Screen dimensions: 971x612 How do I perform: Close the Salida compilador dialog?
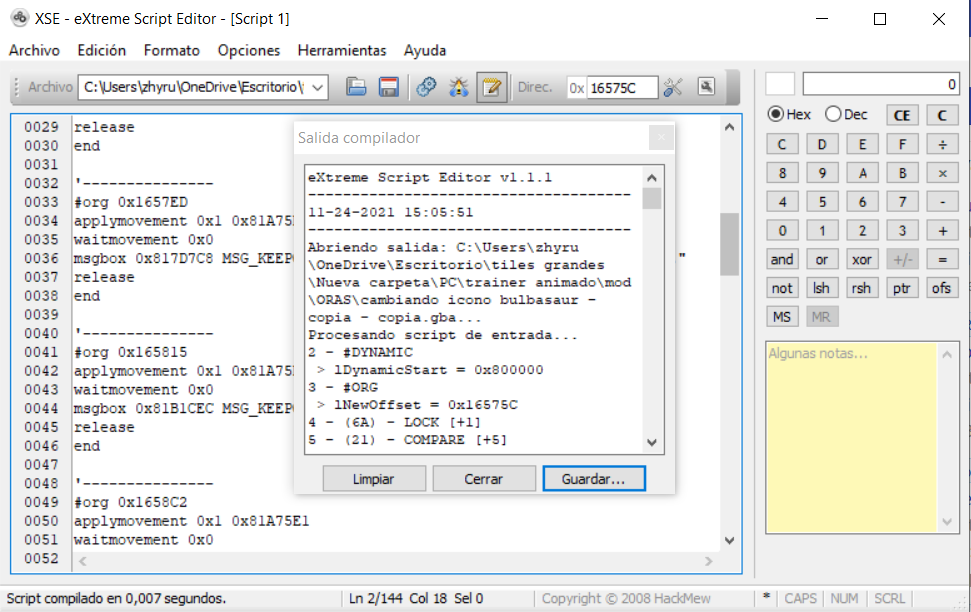point(660,138)
